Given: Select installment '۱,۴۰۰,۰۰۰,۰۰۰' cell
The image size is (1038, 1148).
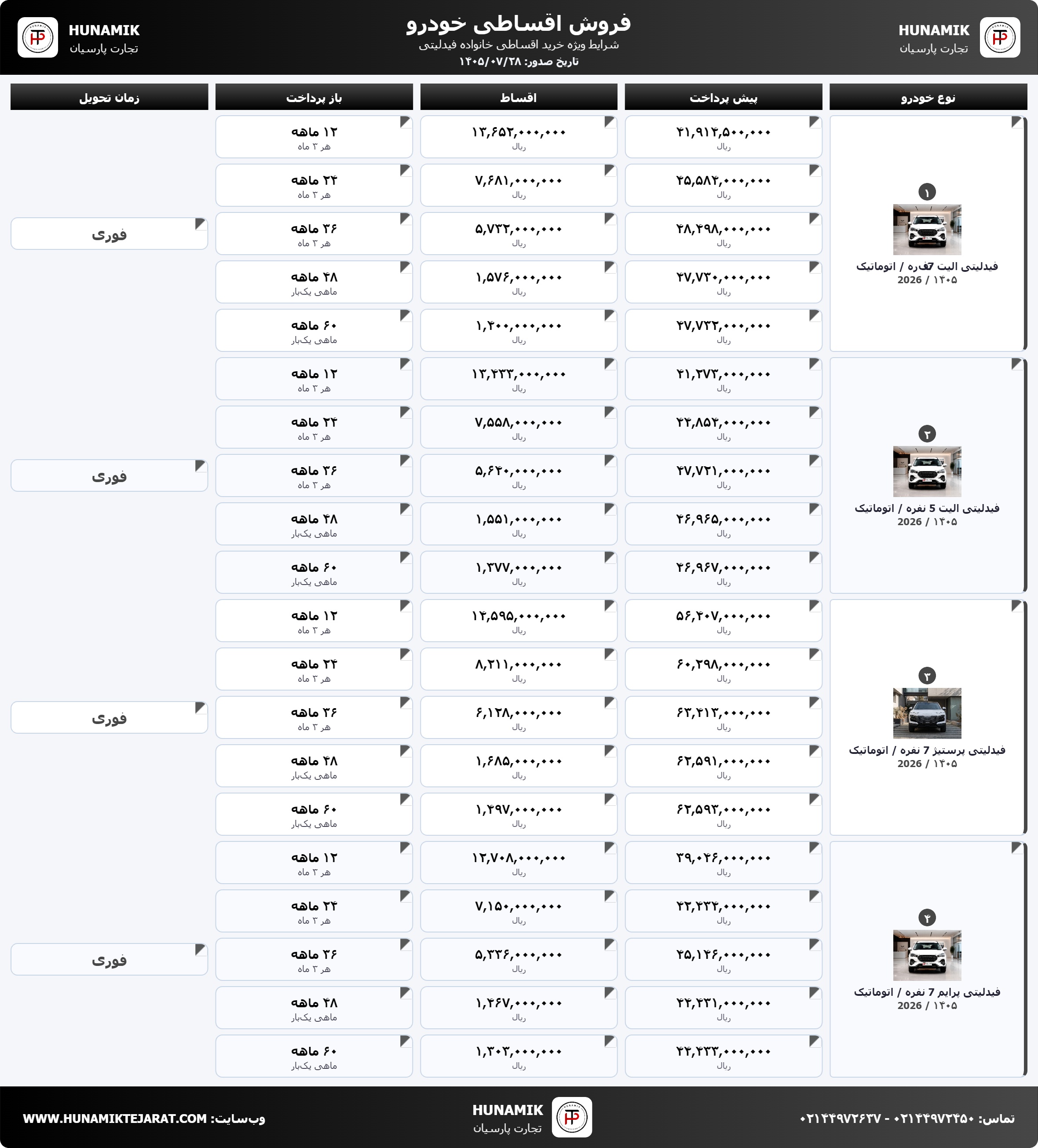Looking at the screenshot, I should tap(519, 330).
